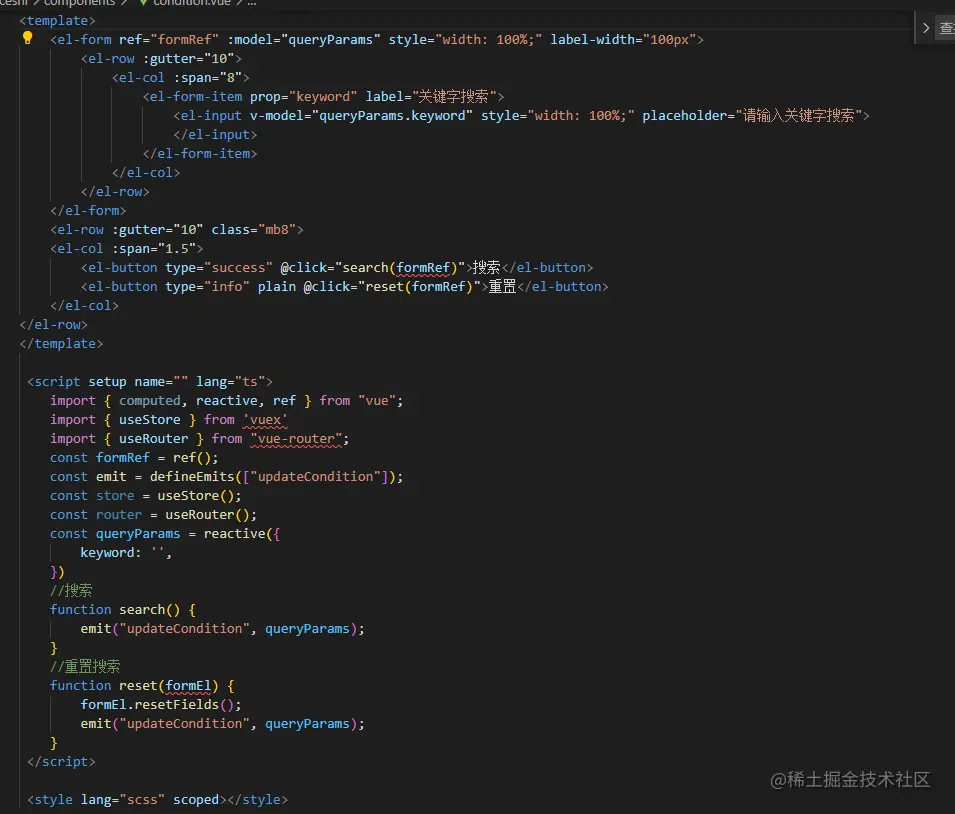Image resolution: width=955 pixels, height=814 pixels.
Task: Click the closing </el-form-item> tag
Action: 200,154
